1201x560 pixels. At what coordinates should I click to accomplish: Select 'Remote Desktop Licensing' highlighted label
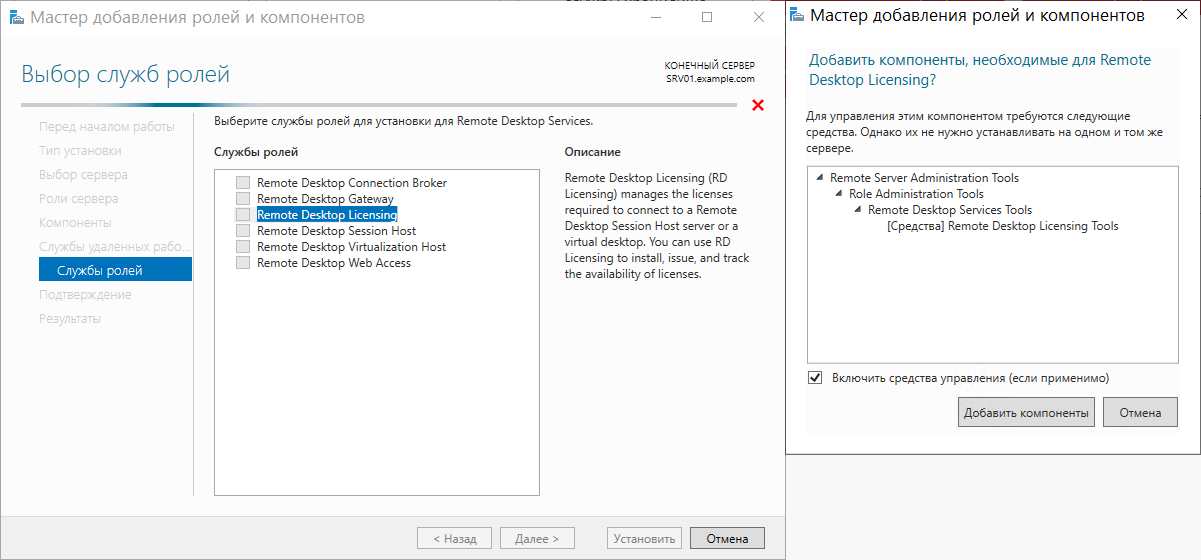(x=327, y=215)
